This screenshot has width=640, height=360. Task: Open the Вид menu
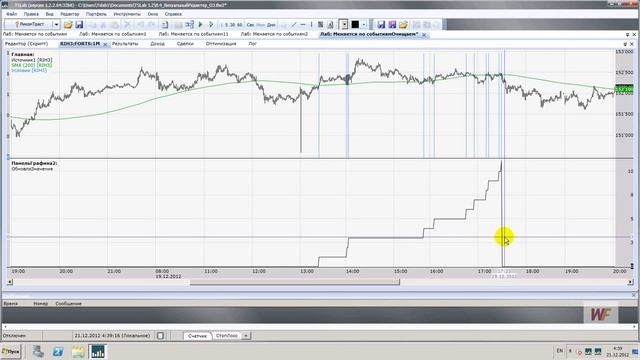49,14
